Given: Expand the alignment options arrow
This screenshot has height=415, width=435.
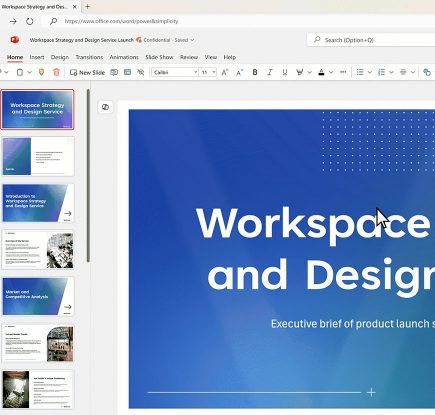Looking at the screenshot, I should [413, 72].
